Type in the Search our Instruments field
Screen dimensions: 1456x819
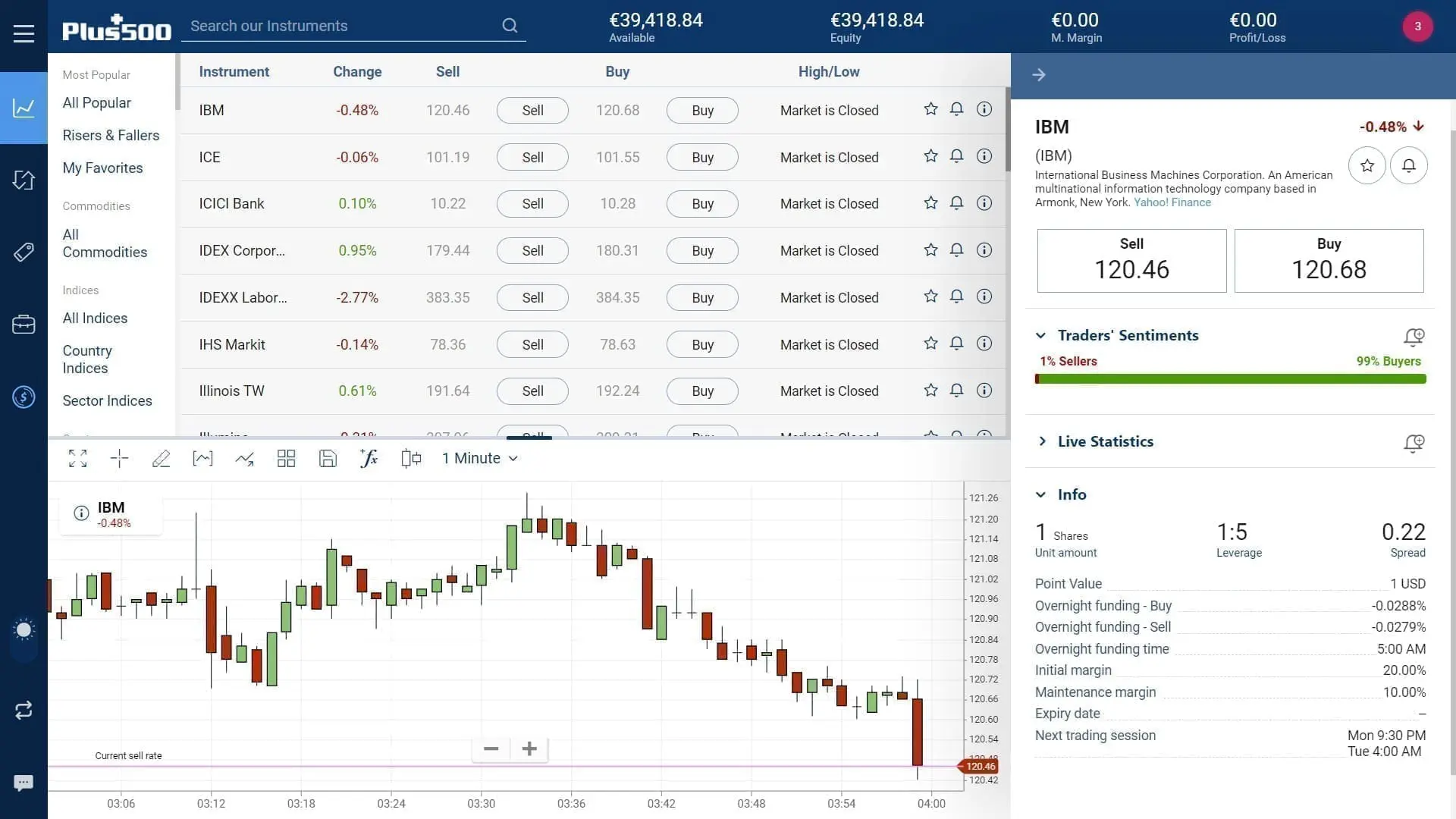coord(341,26)
